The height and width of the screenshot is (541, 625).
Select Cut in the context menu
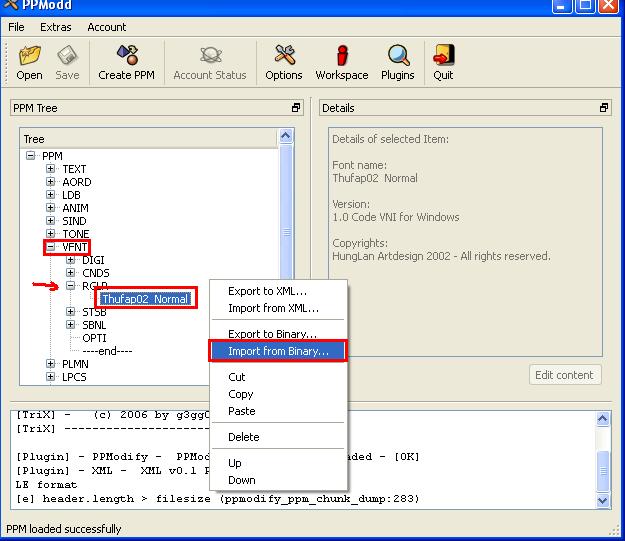point(278,377)
